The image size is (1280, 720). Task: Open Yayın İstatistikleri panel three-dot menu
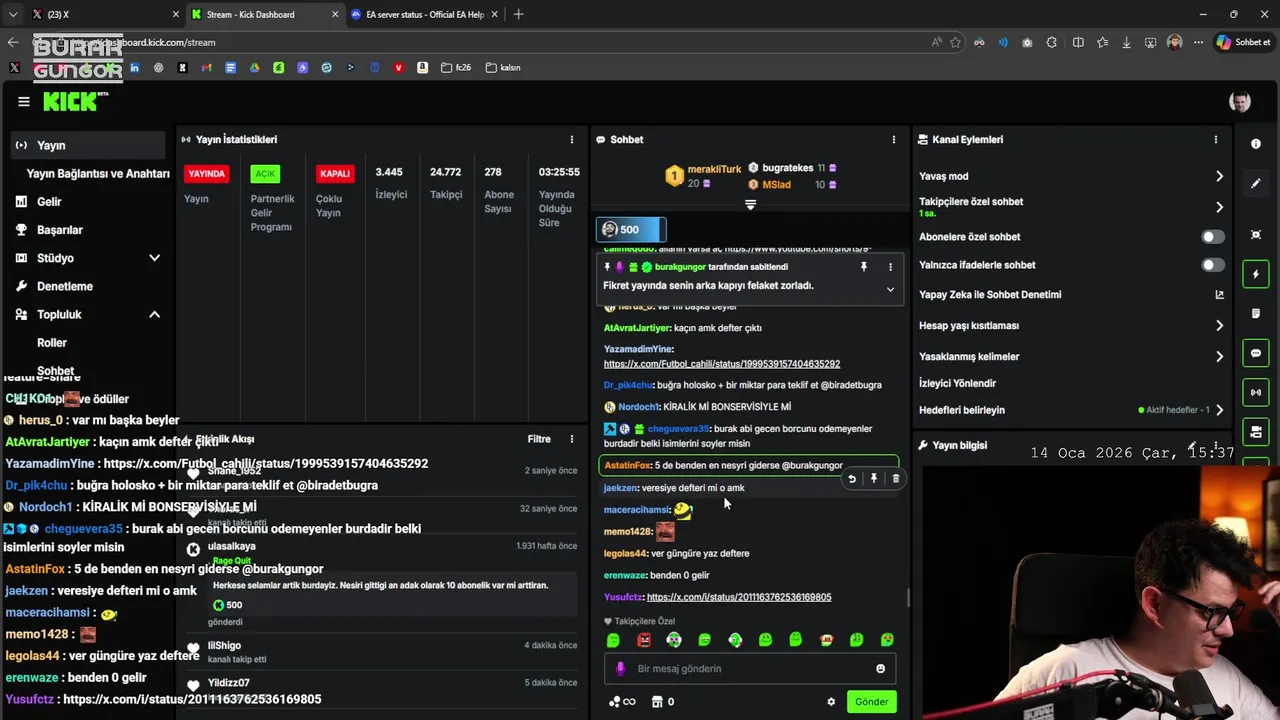(x=572, y=140)
